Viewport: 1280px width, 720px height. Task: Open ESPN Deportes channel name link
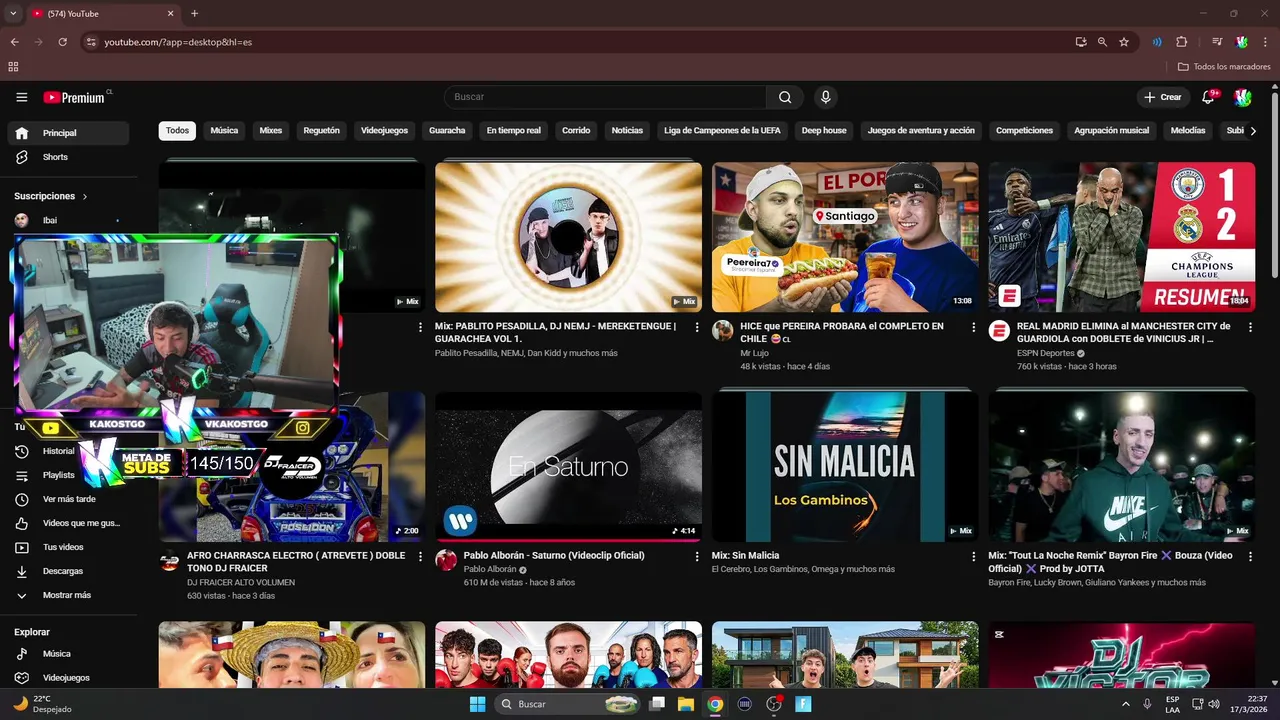pyautogui.click(x=1046, y=353)
